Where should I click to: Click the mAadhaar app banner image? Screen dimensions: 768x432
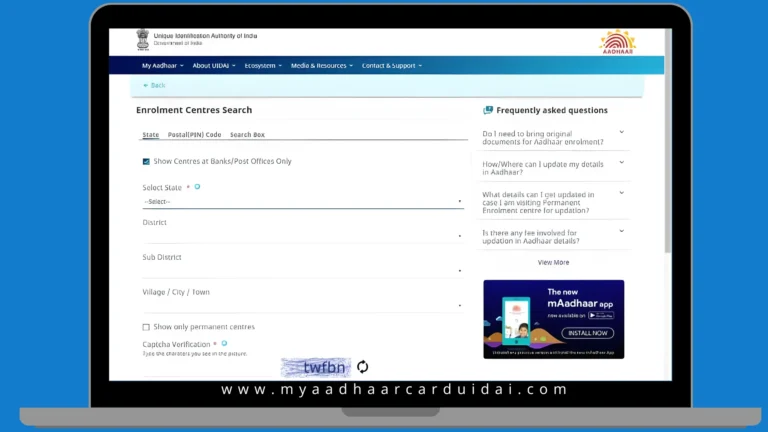click(553, 319)
